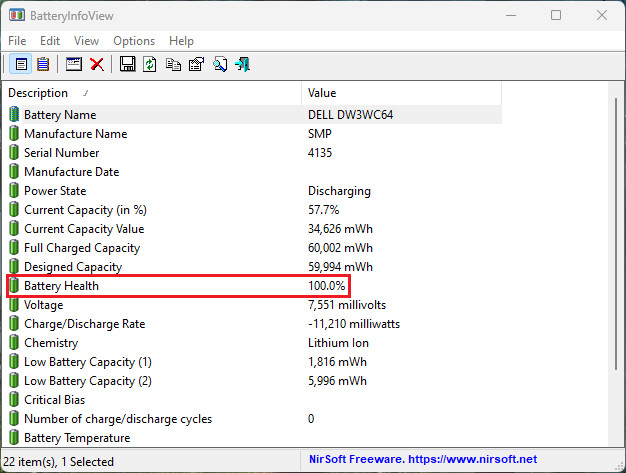The image size is (626, 473).
Task: Click the 60,002 mWh value
Action: [340, 248]
